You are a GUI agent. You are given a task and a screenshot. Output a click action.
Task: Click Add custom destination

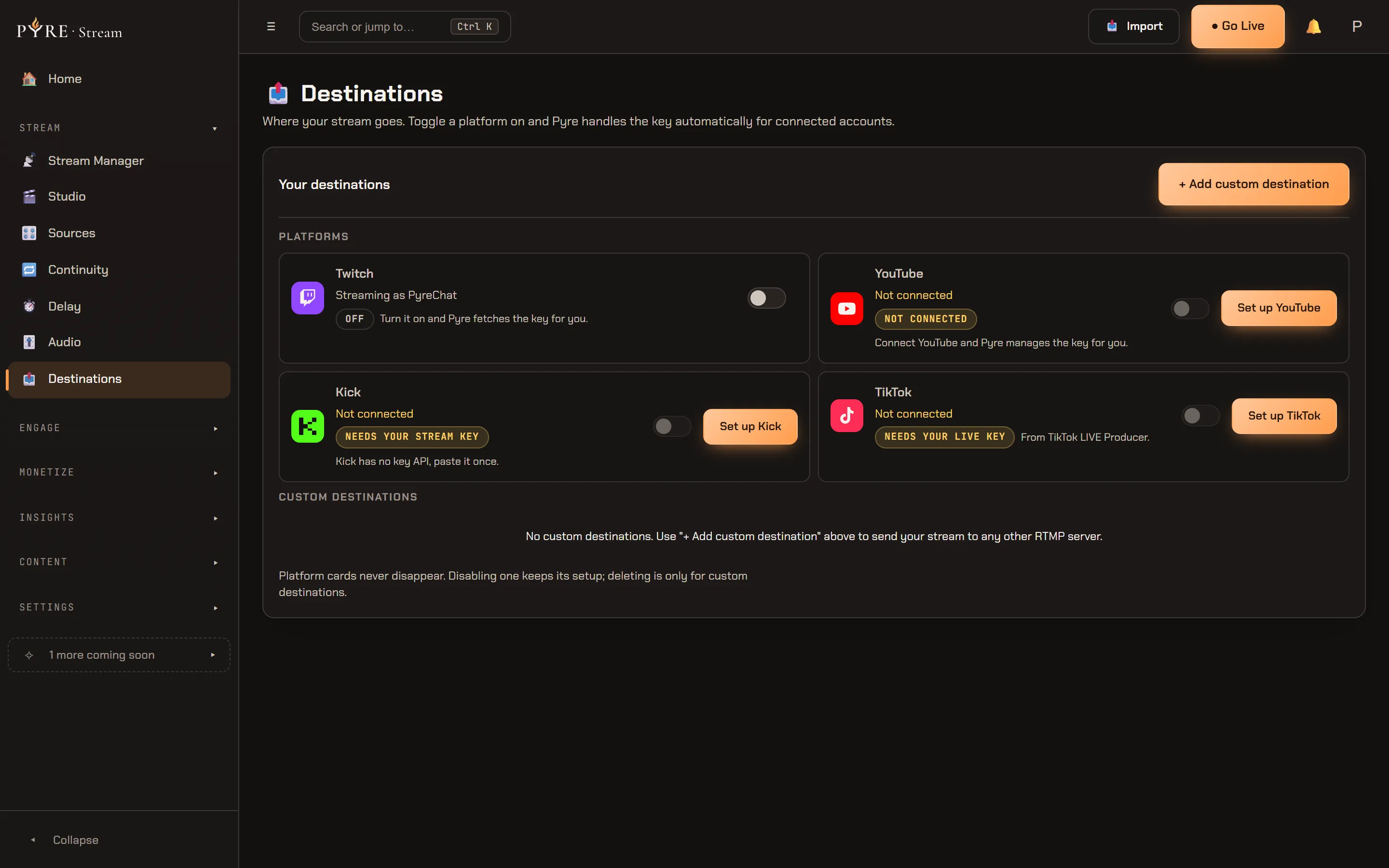tap(1253, 184)
